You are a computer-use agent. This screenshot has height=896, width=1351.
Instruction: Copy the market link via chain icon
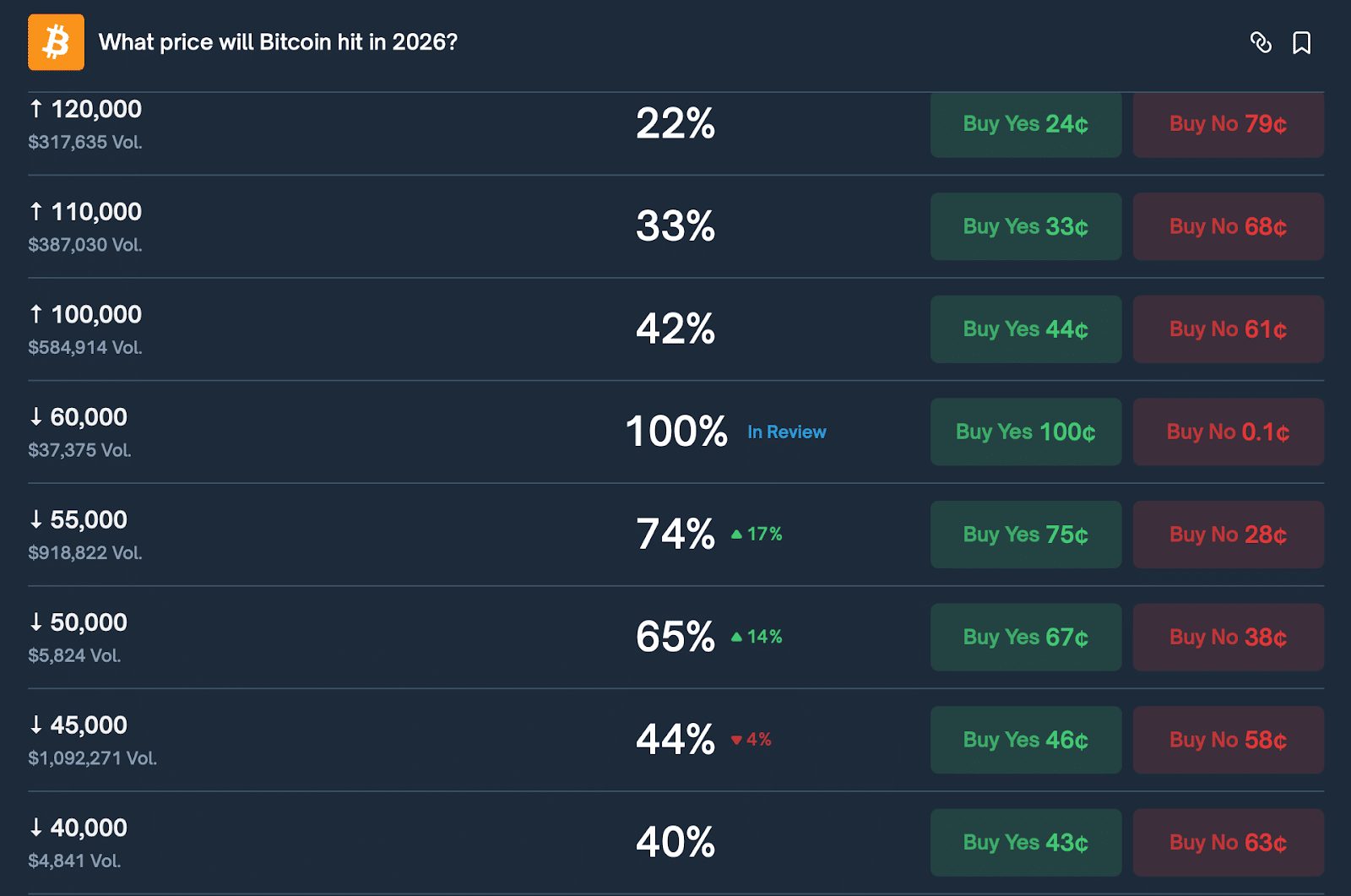click(1261, 42)
